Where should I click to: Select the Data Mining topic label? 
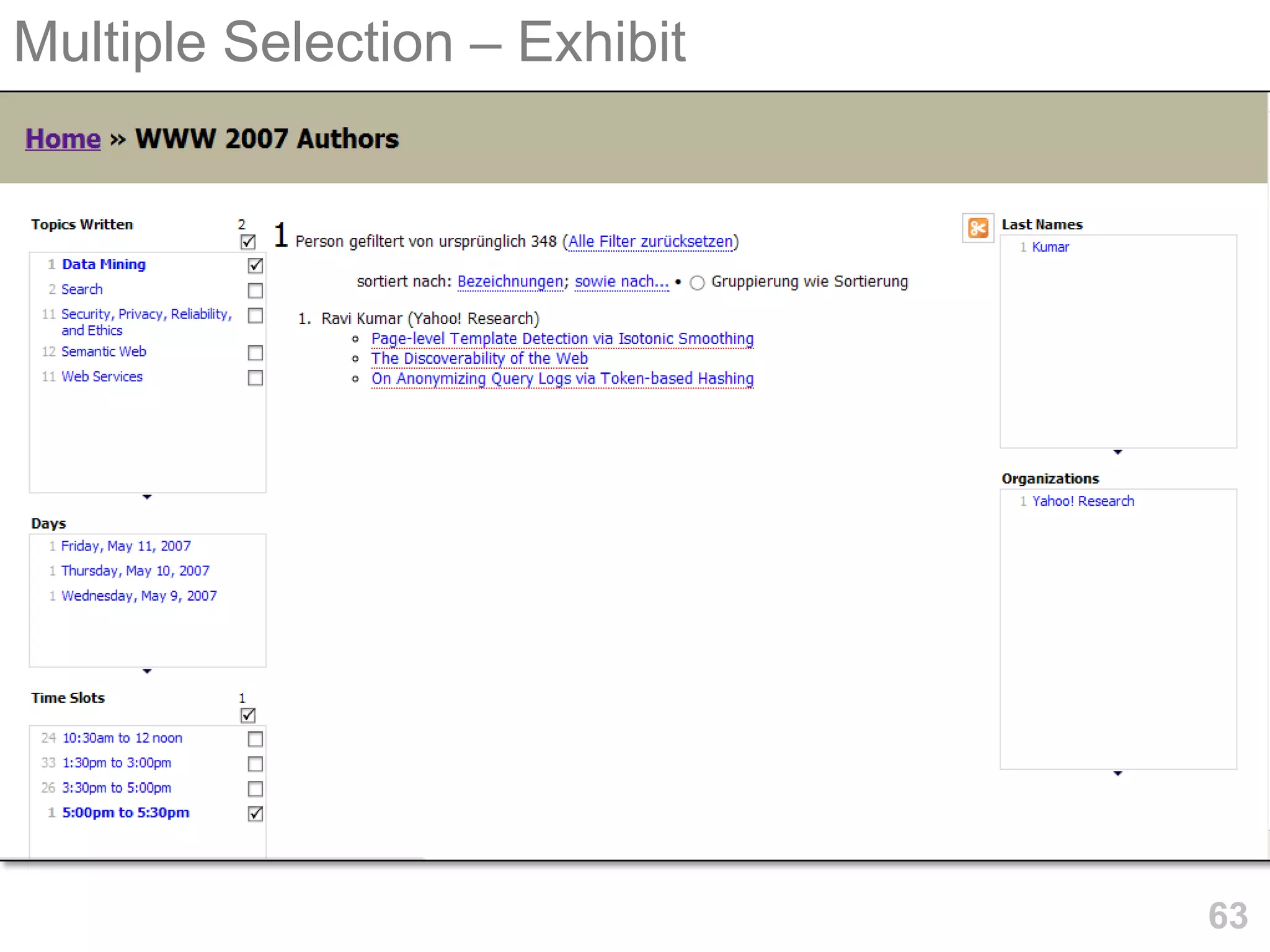pyautogui.click(x=104, y=264)
